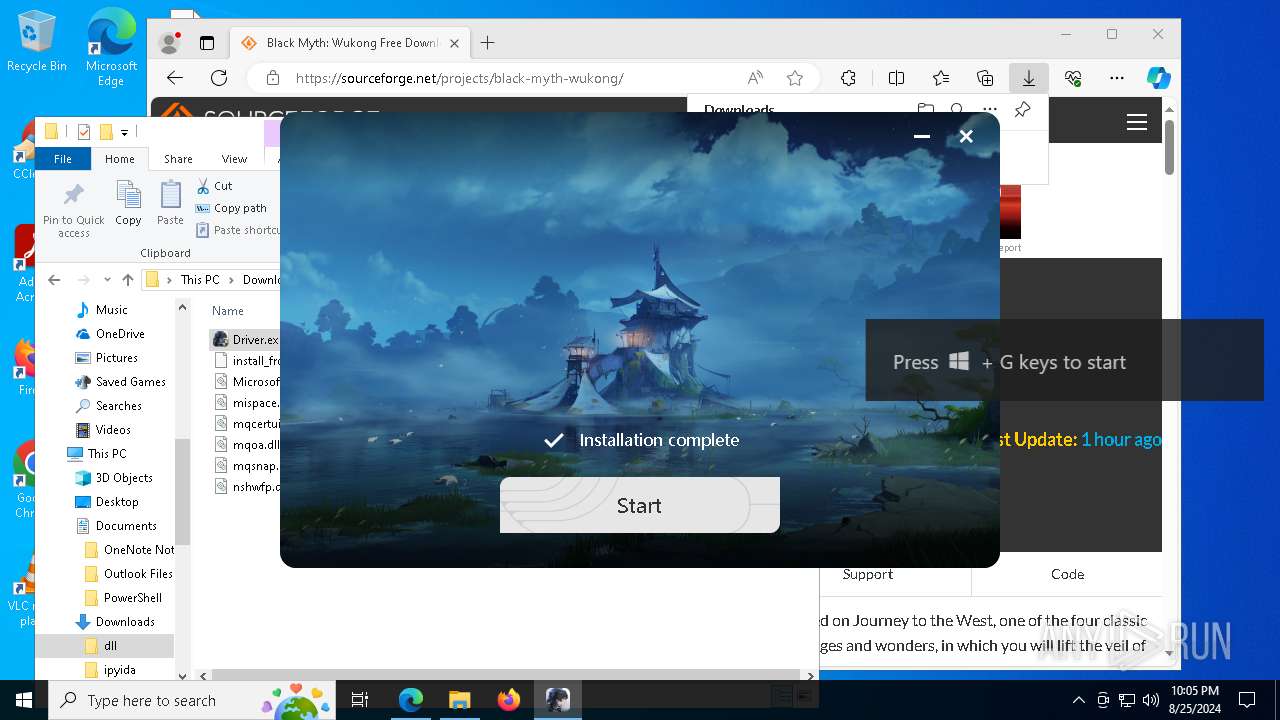Click Cut in the Clipboard group
The width and height of the screenshot is (1280, 720).
pos(214,186)
